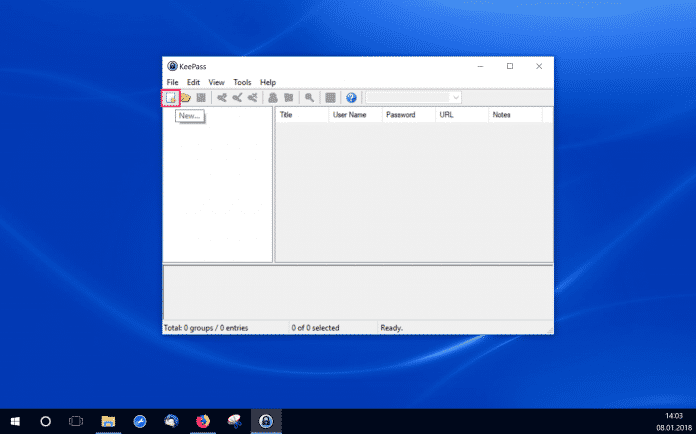The image size is (696, 434).
Task: Click inside the quick search box
Action: click(x=408, y=97)
